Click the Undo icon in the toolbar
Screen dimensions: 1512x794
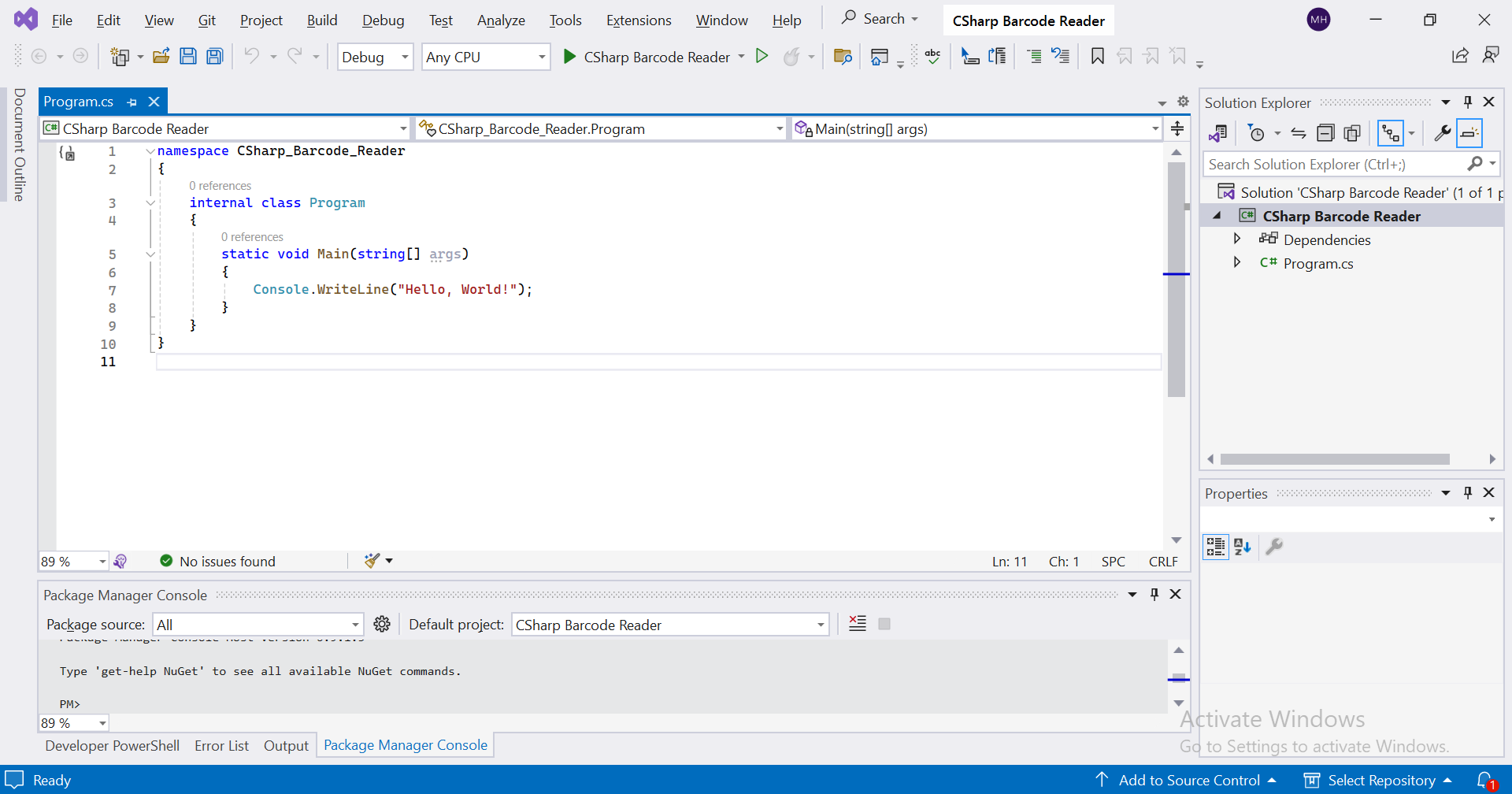[253, 55]
